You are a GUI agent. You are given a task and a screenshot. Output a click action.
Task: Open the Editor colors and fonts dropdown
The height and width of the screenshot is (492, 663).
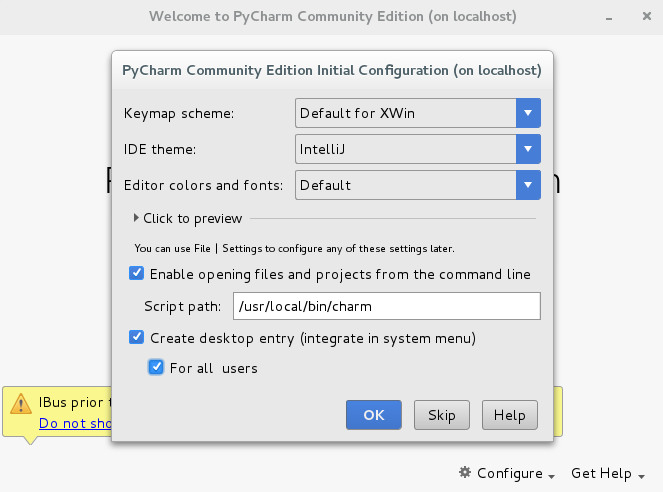418,185
